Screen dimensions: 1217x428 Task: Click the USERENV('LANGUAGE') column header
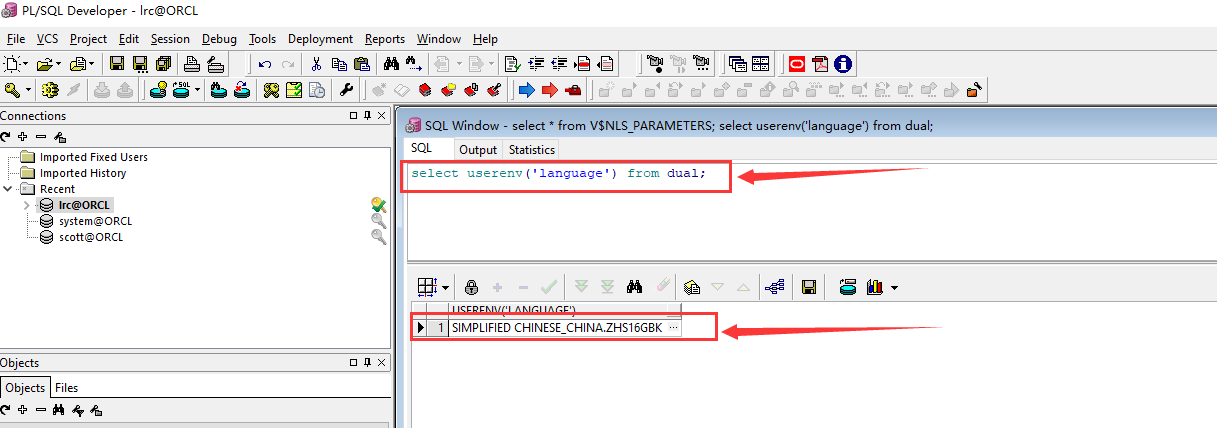pos(565,310)
